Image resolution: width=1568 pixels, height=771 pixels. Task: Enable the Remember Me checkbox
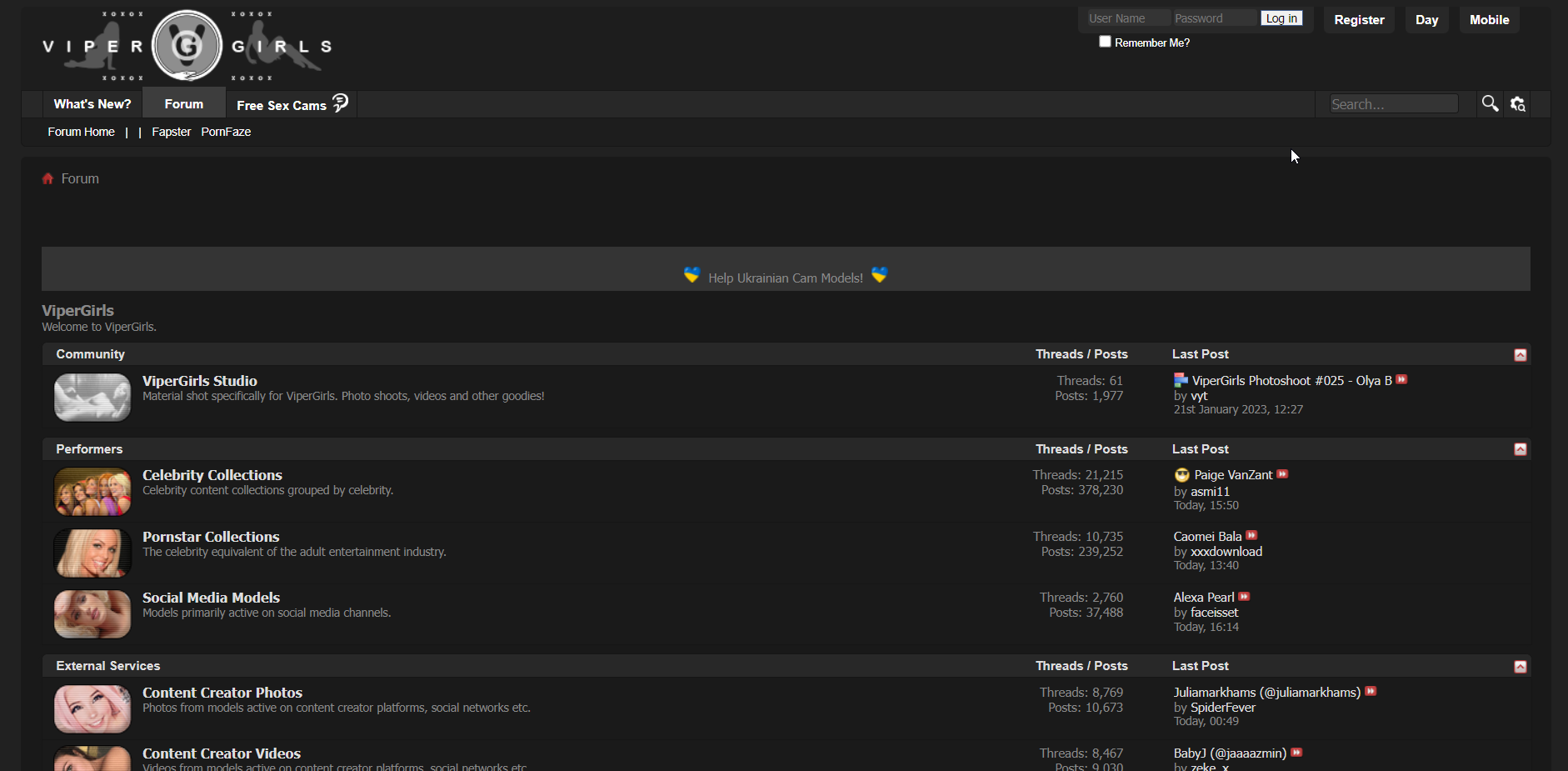(1105, 42)
